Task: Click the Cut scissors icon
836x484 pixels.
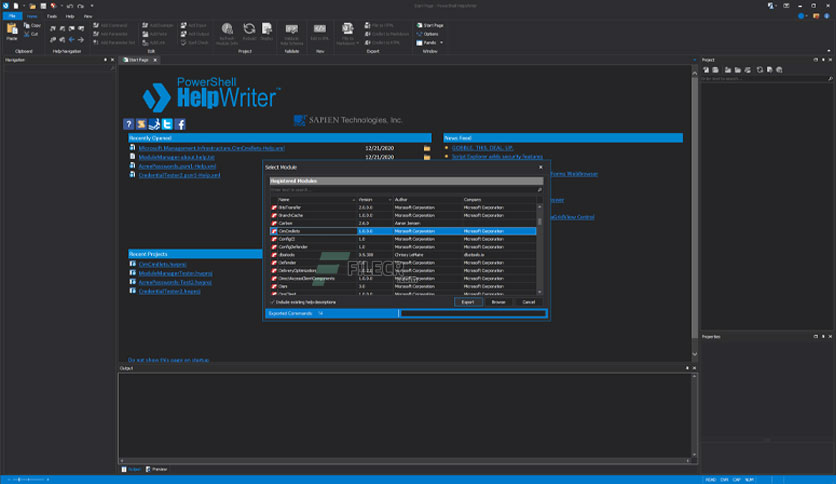Action: pyautogui.click(x=27, y=34)
